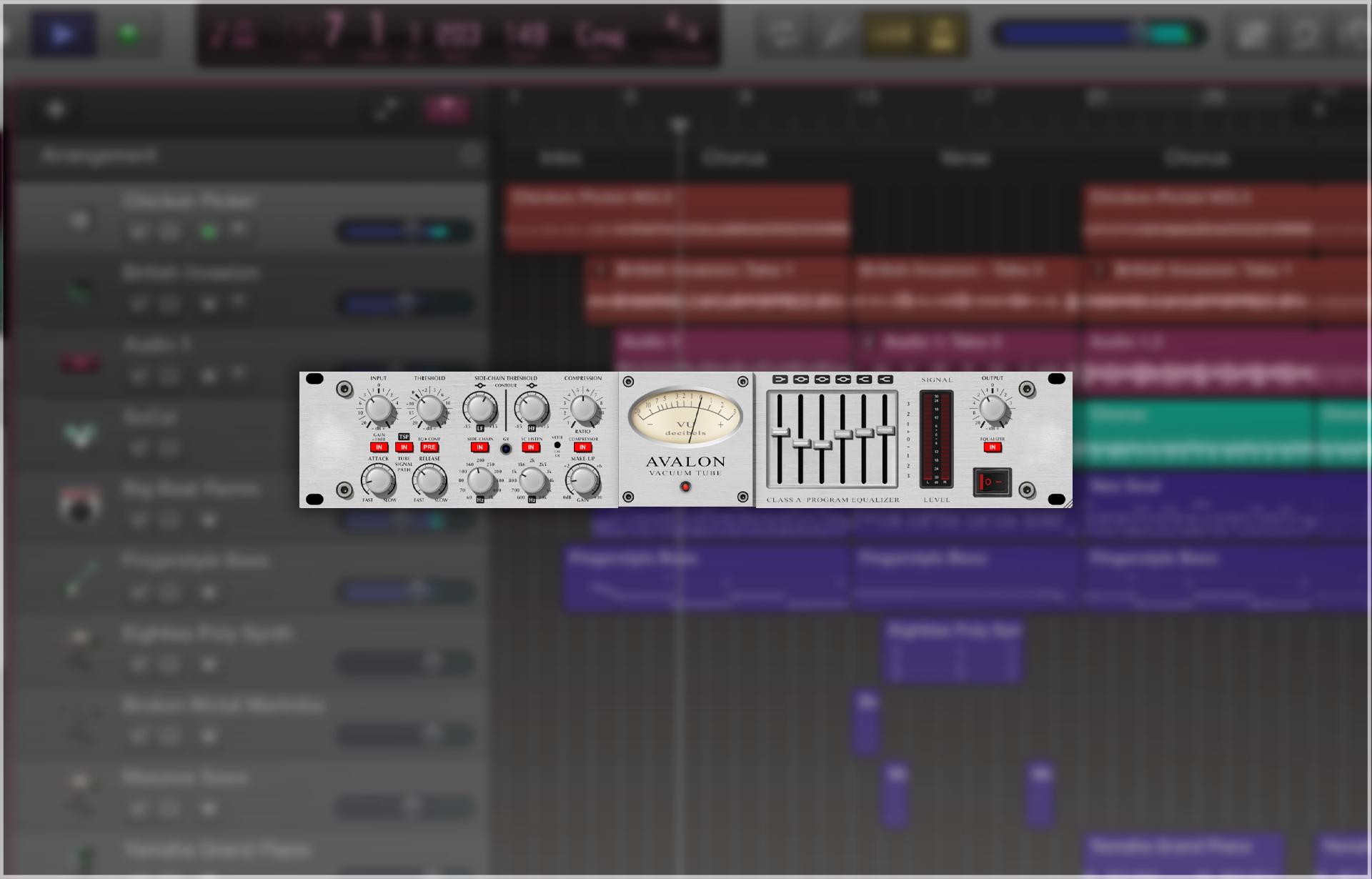Flip the METER selector switch
1372x879 pixels.
coord(557,445)
